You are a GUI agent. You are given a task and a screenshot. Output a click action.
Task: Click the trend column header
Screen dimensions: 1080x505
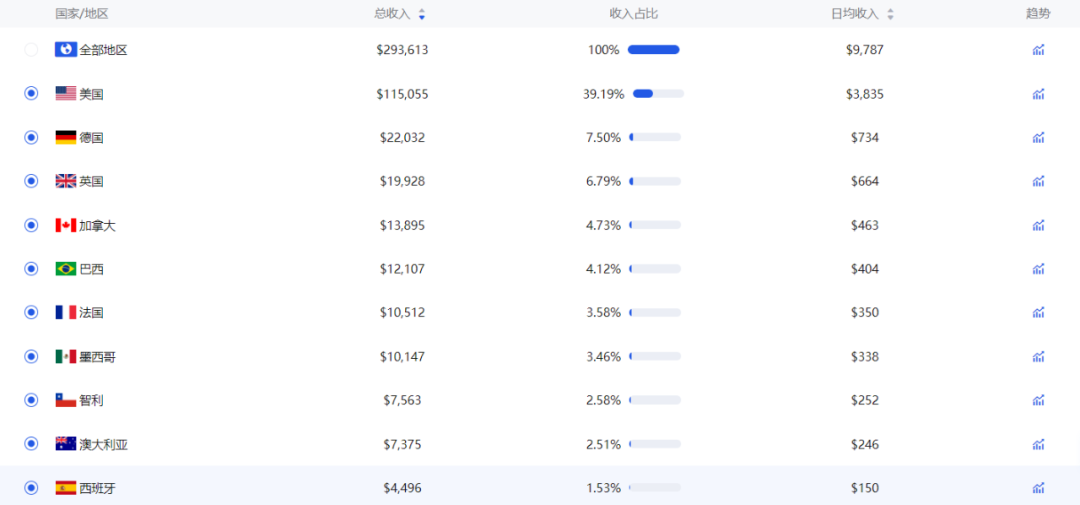(x=1038, y=14)
